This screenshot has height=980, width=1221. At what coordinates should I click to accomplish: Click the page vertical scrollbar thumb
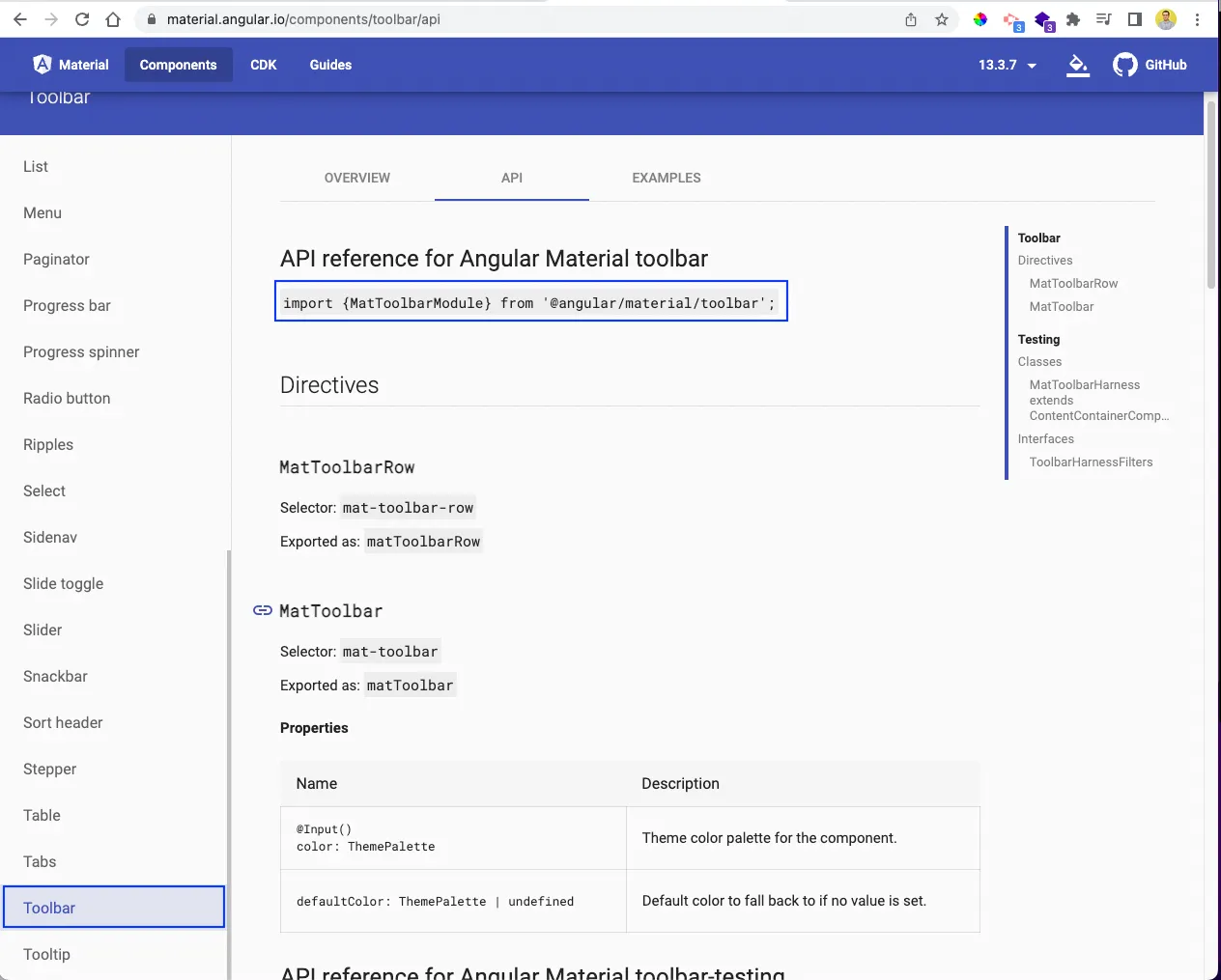1211,195
